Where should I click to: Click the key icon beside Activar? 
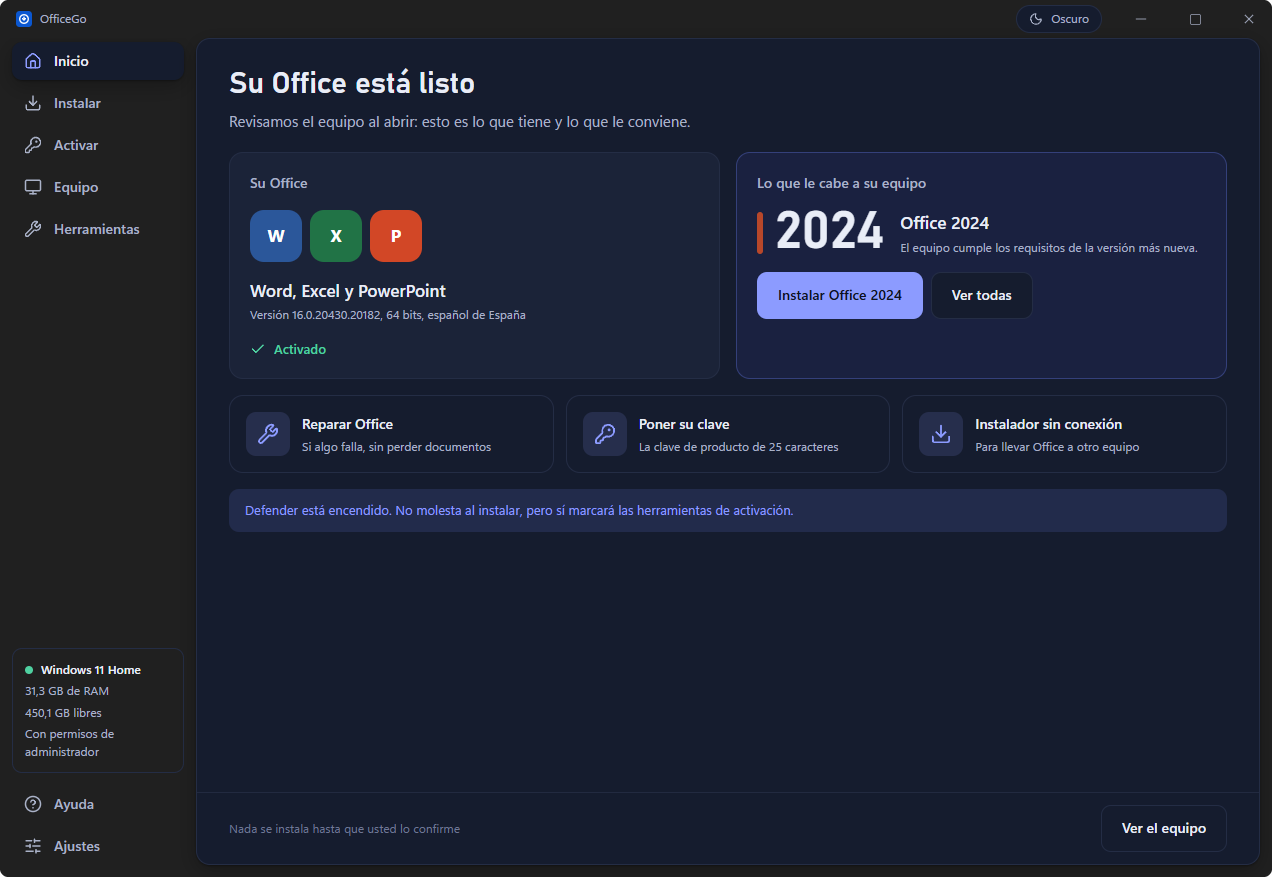pyautogui.click(x=33, y=145)
